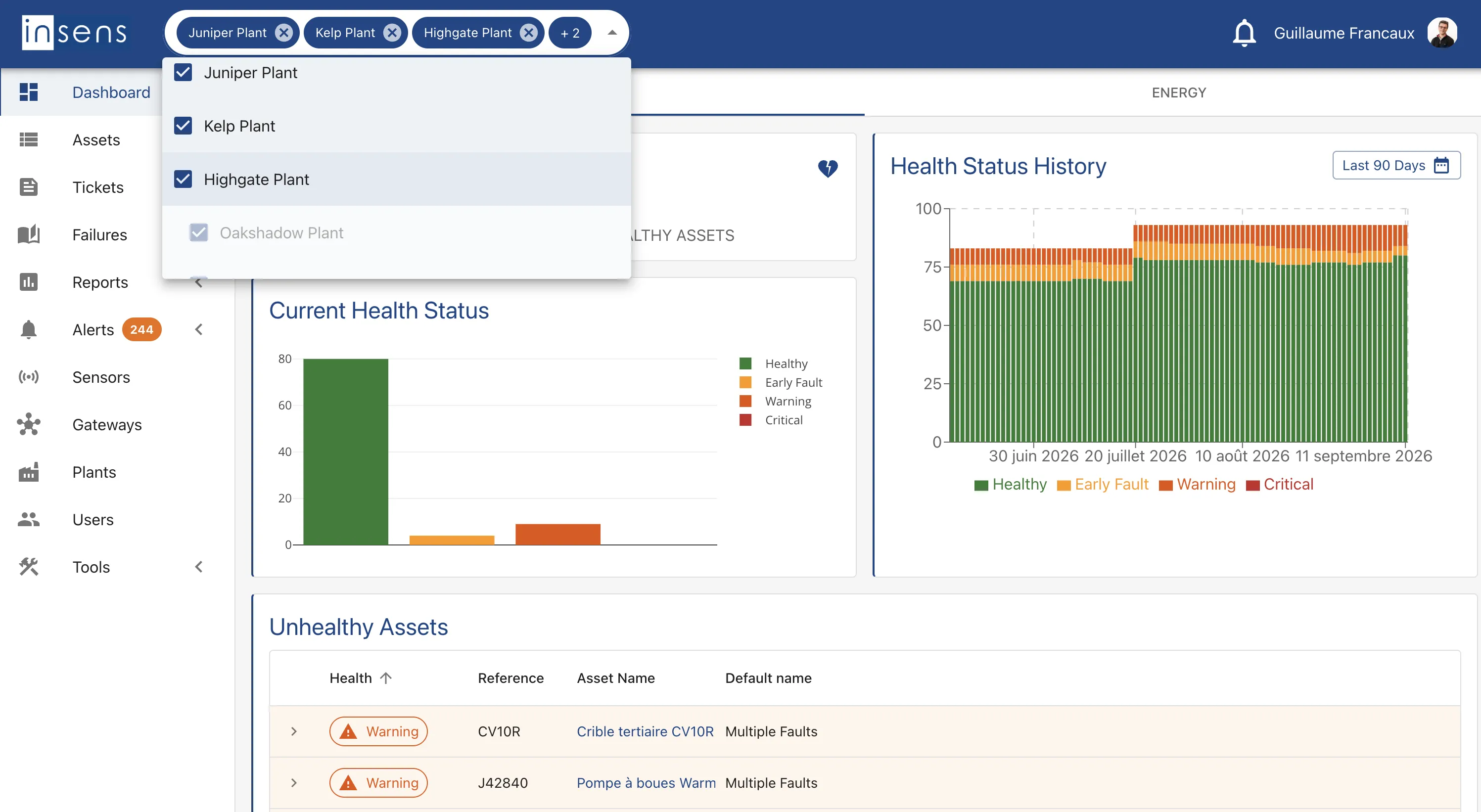Remove the Kelp Plant chip

pyautogui.click(x=392, y=33)
